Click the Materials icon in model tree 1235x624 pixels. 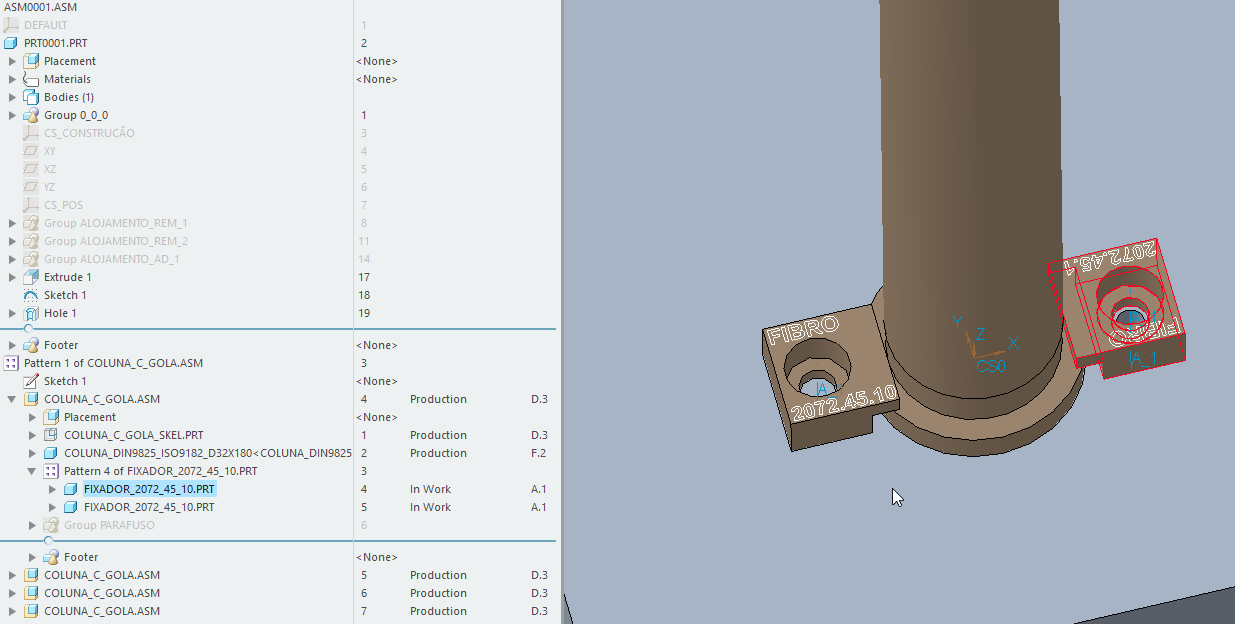31,79
